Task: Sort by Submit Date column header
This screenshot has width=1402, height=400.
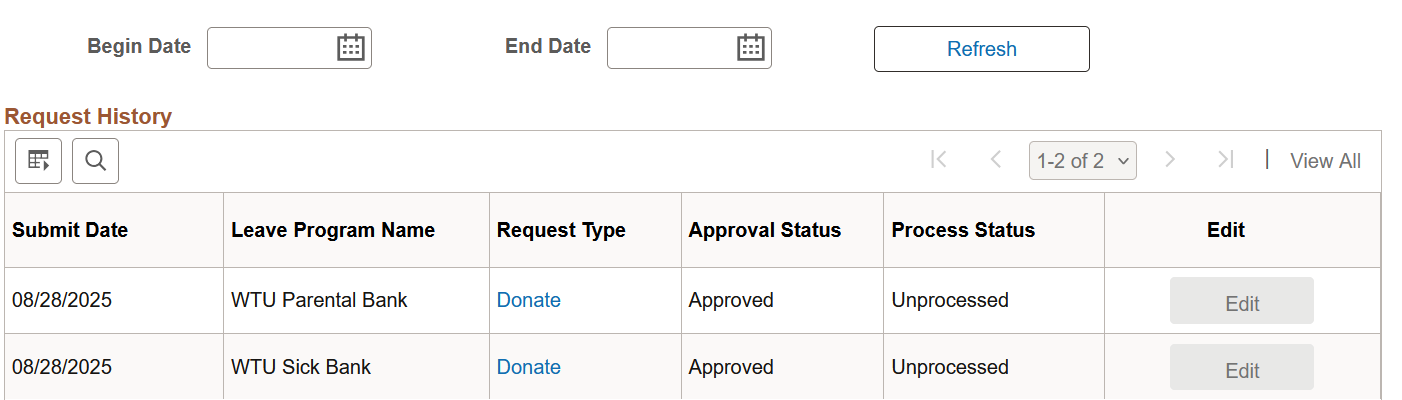Action: pos(70,230)
